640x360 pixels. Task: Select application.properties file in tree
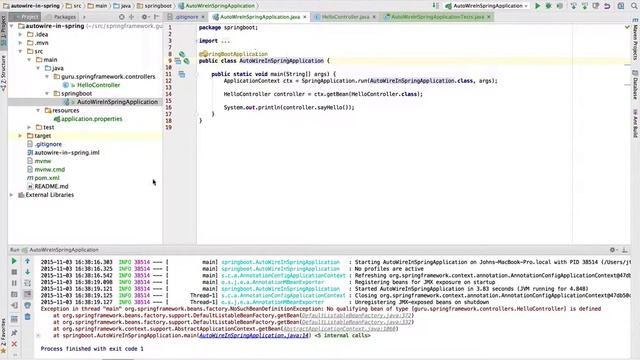[x=91, y=119]
